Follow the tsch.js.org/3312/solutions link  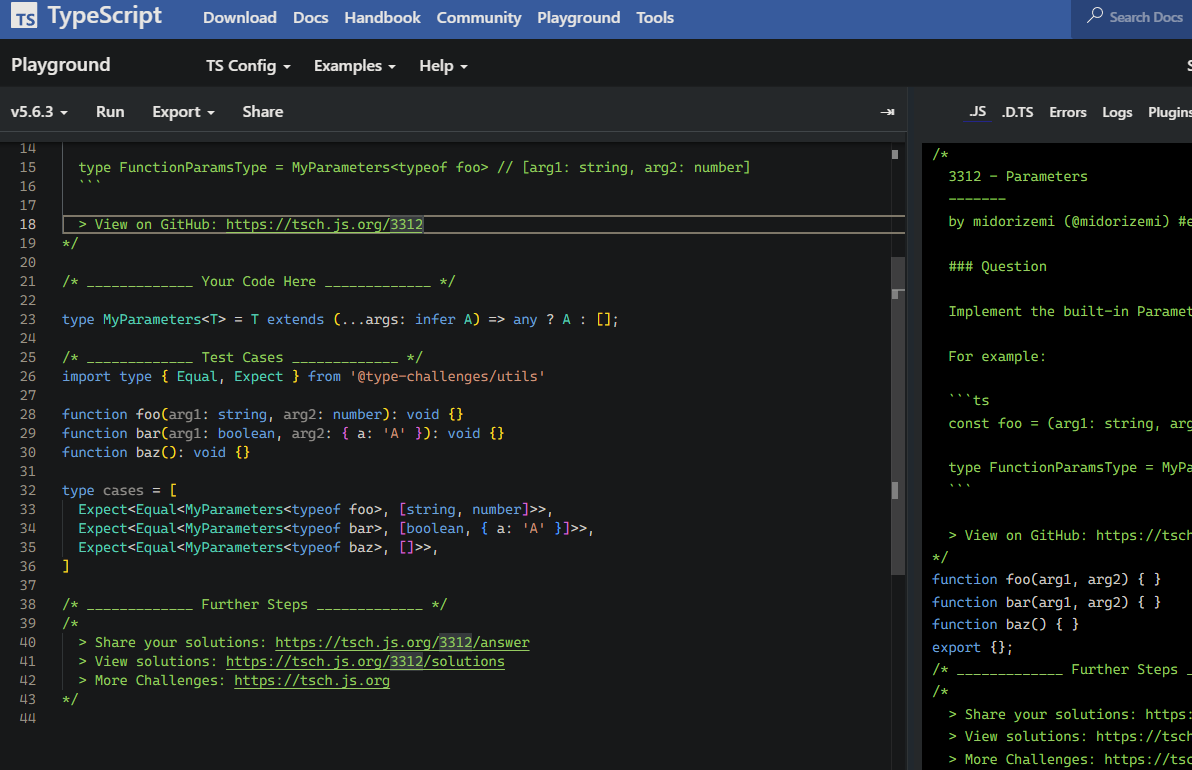point(365,662)
